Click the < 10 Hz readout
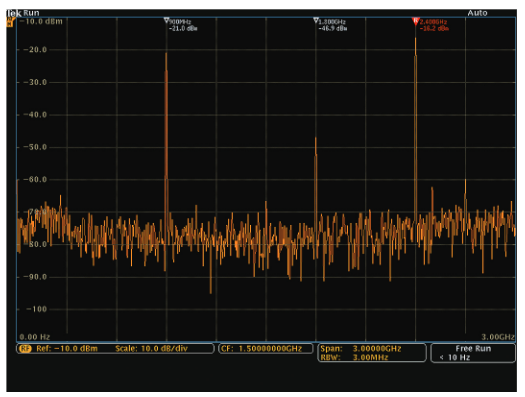 455,358
